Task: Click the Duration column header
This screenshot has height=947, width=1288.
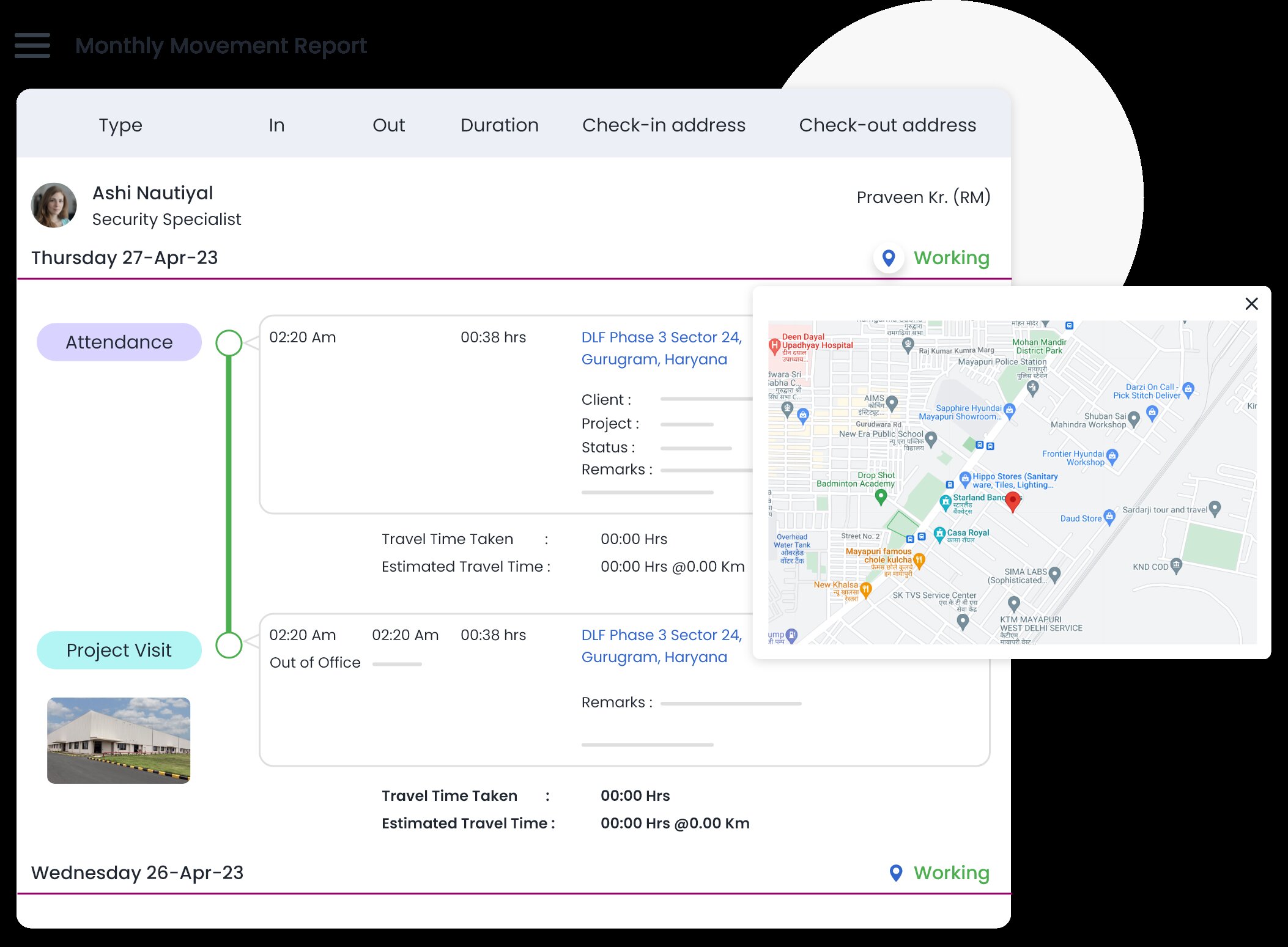Action: tap(499, 125)
